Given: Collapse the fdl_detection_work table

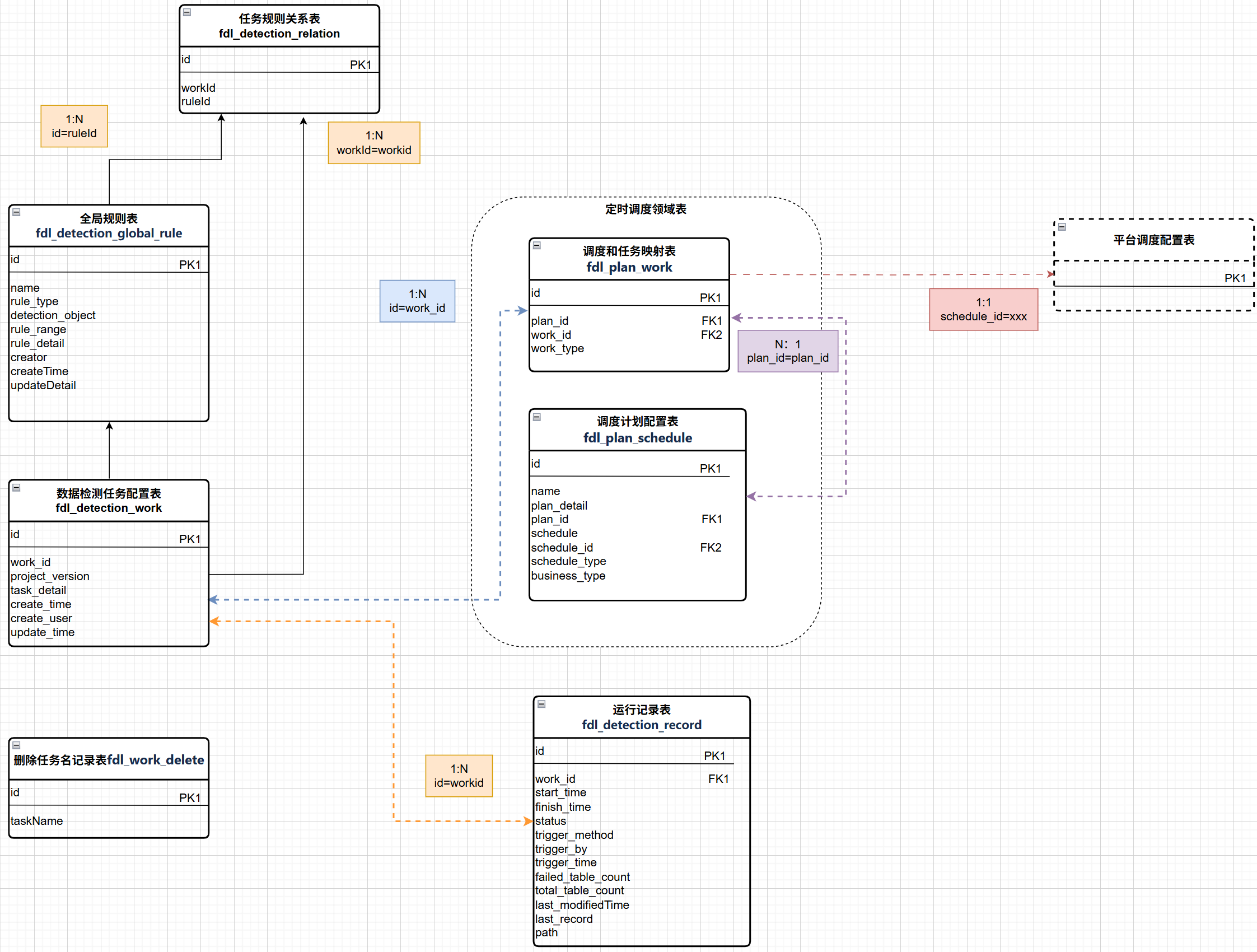Looking at the screenshot, I should (16, 488).
